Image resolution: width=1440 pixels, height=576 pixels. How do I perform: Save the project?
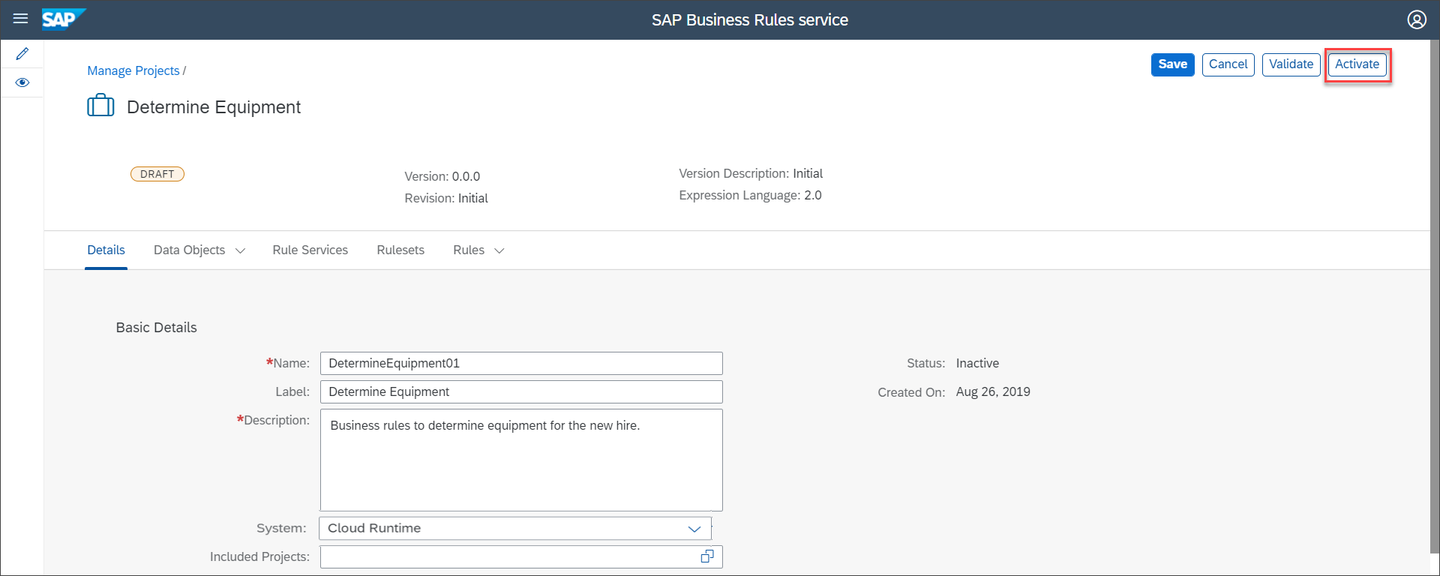pos(1172,64)
